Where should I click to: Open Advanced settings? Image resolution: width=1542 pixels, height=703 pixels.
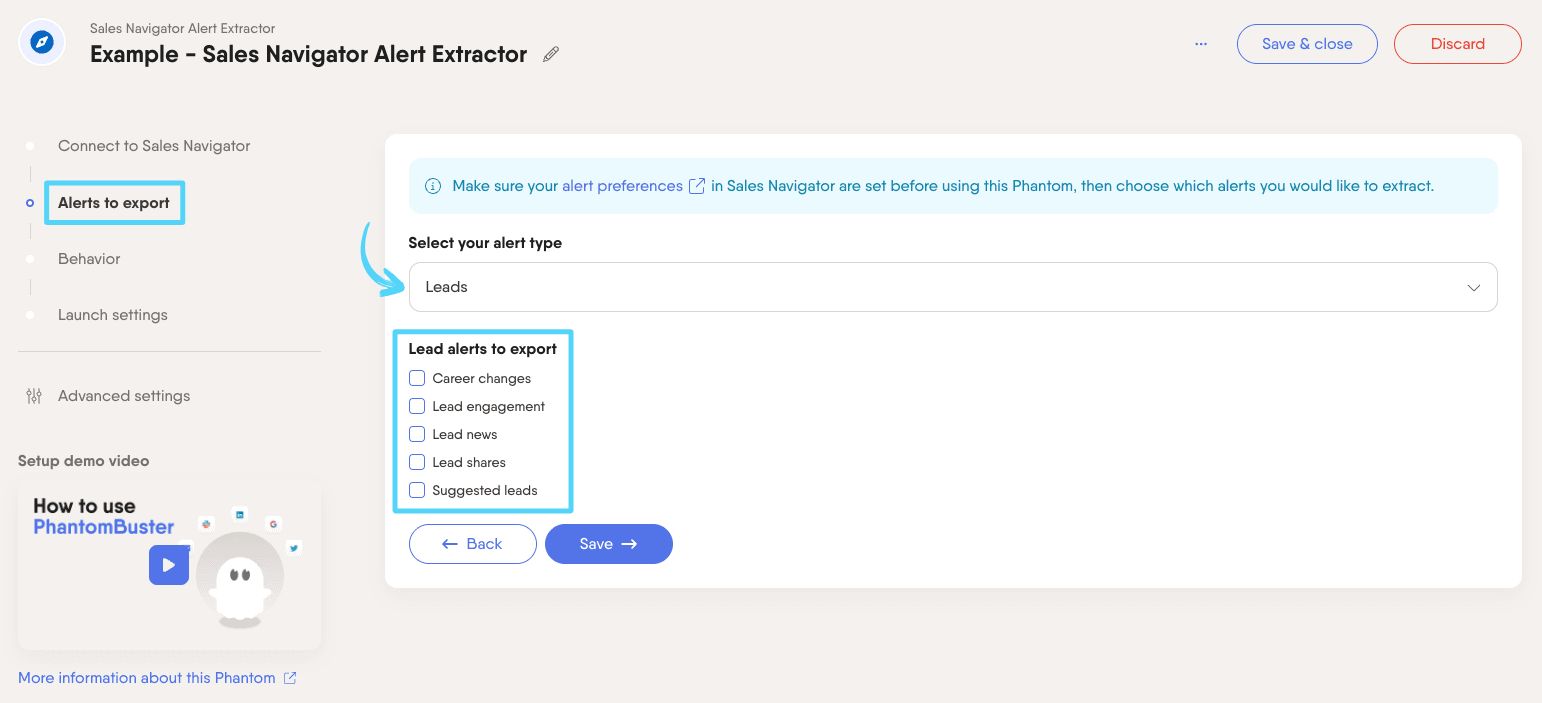[124, 396]
